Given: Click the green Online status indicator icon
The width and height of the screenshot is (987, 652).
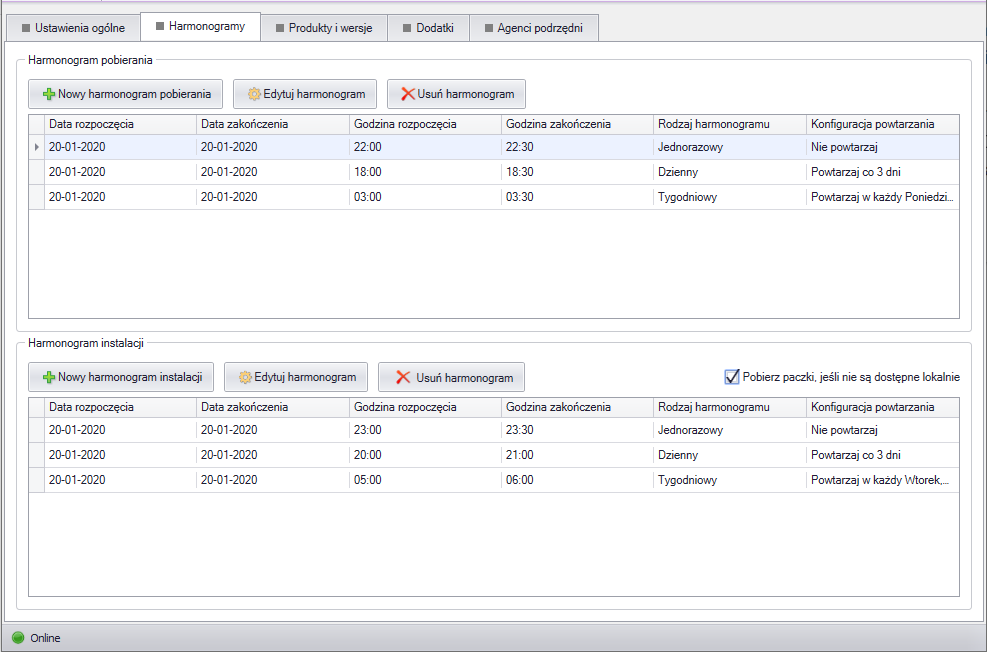Looking at the screenshot, I should [18, 638].
